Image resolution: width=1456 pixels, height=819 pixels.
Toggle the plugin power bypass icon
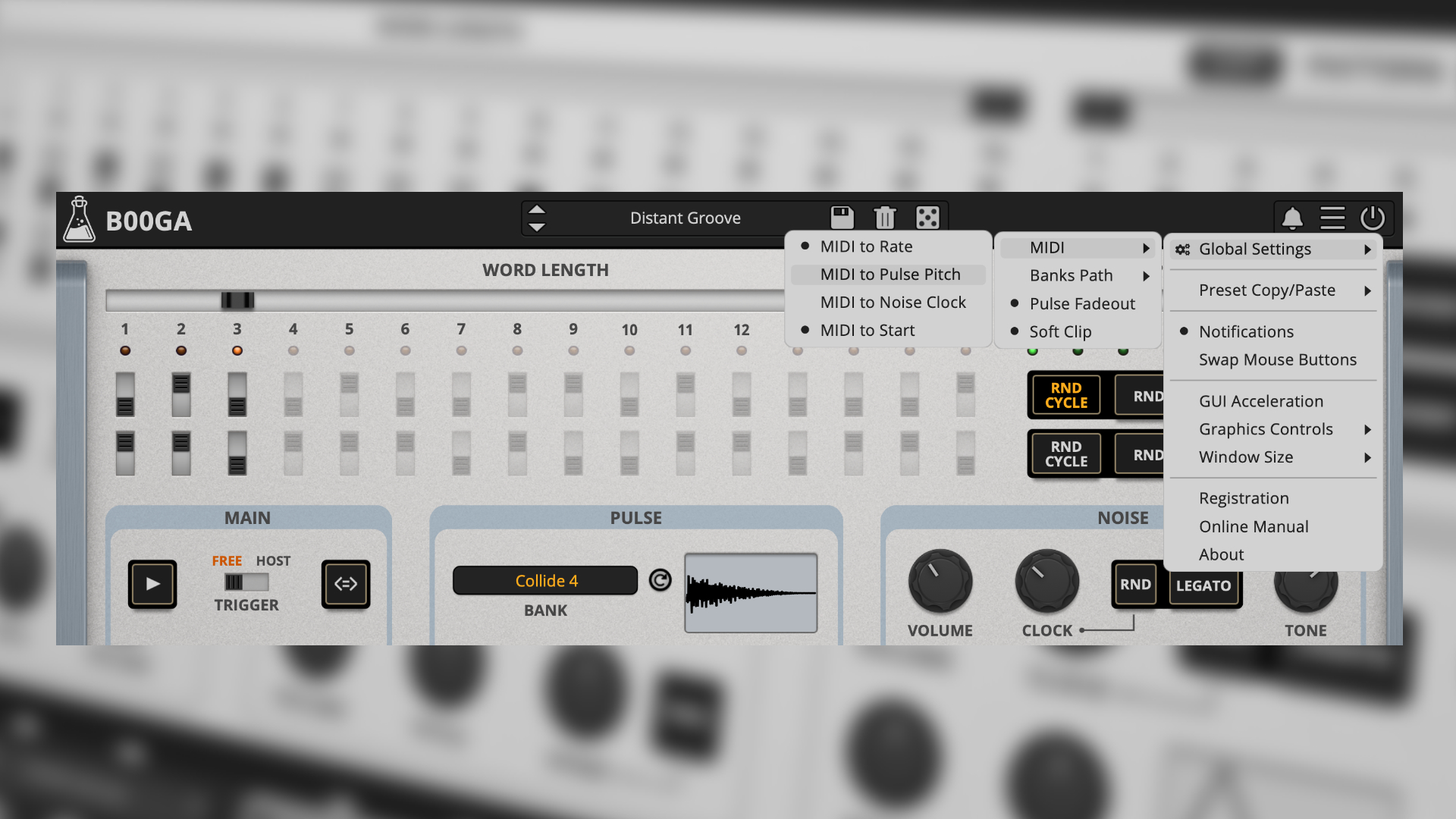1373,218
